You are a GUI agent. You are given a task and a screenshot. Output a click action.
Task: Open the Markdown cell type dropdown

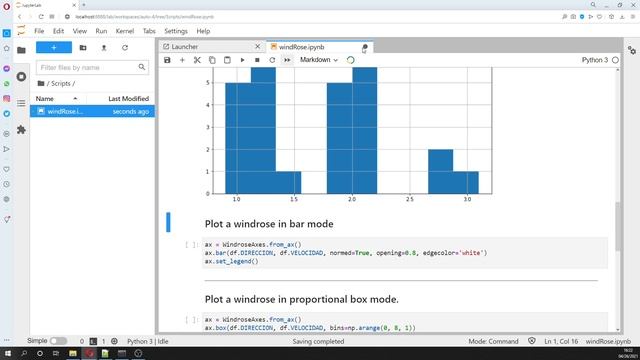tap(319, 60)
